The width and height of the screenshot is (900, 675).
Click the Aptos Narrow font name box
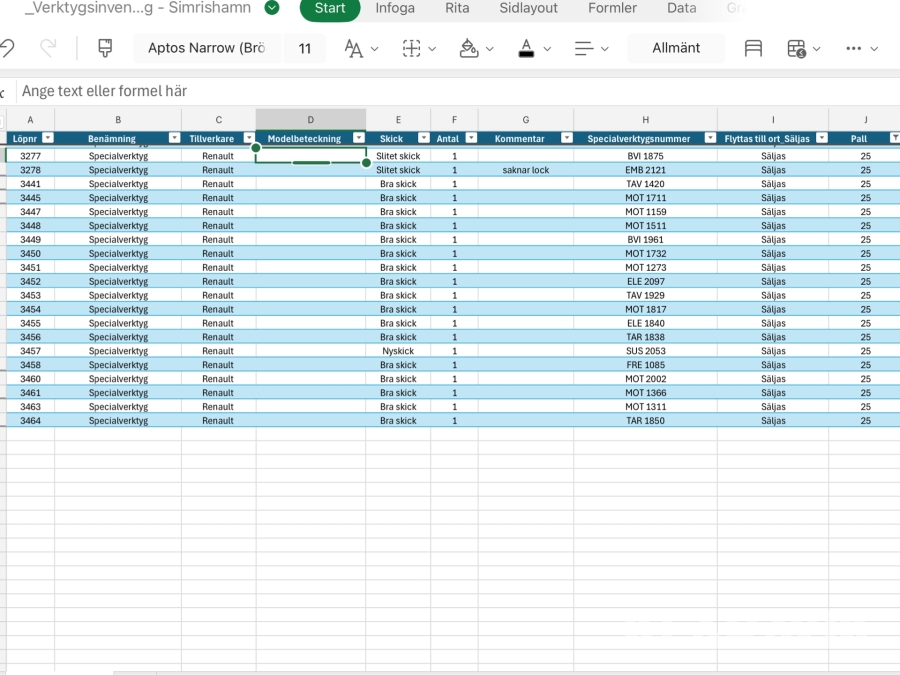click(x=207, y=48)
